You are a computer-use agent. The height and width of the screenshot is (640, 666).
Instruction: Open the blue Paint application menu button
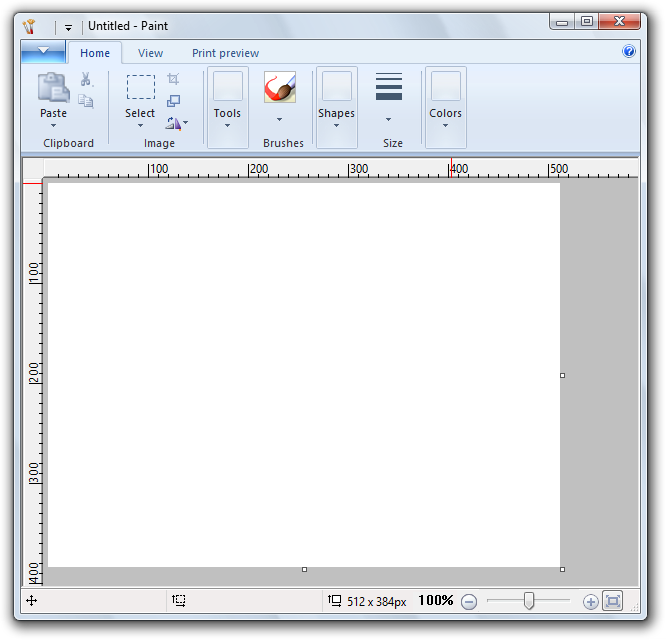pyautogui.click(x=43, y=51)
